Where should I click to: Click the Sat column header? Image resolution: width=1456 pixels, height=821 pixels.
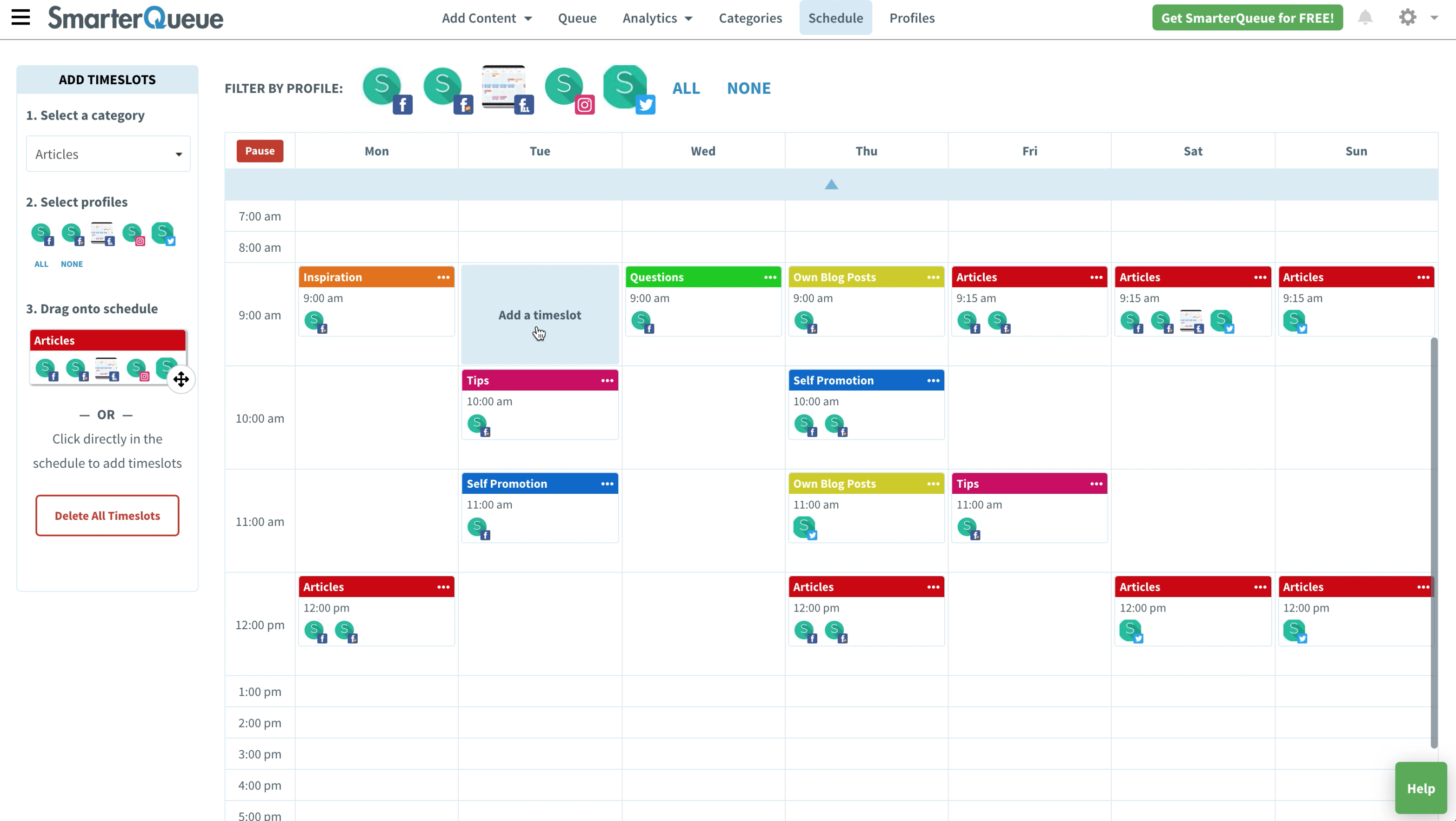coord(1193,151)
